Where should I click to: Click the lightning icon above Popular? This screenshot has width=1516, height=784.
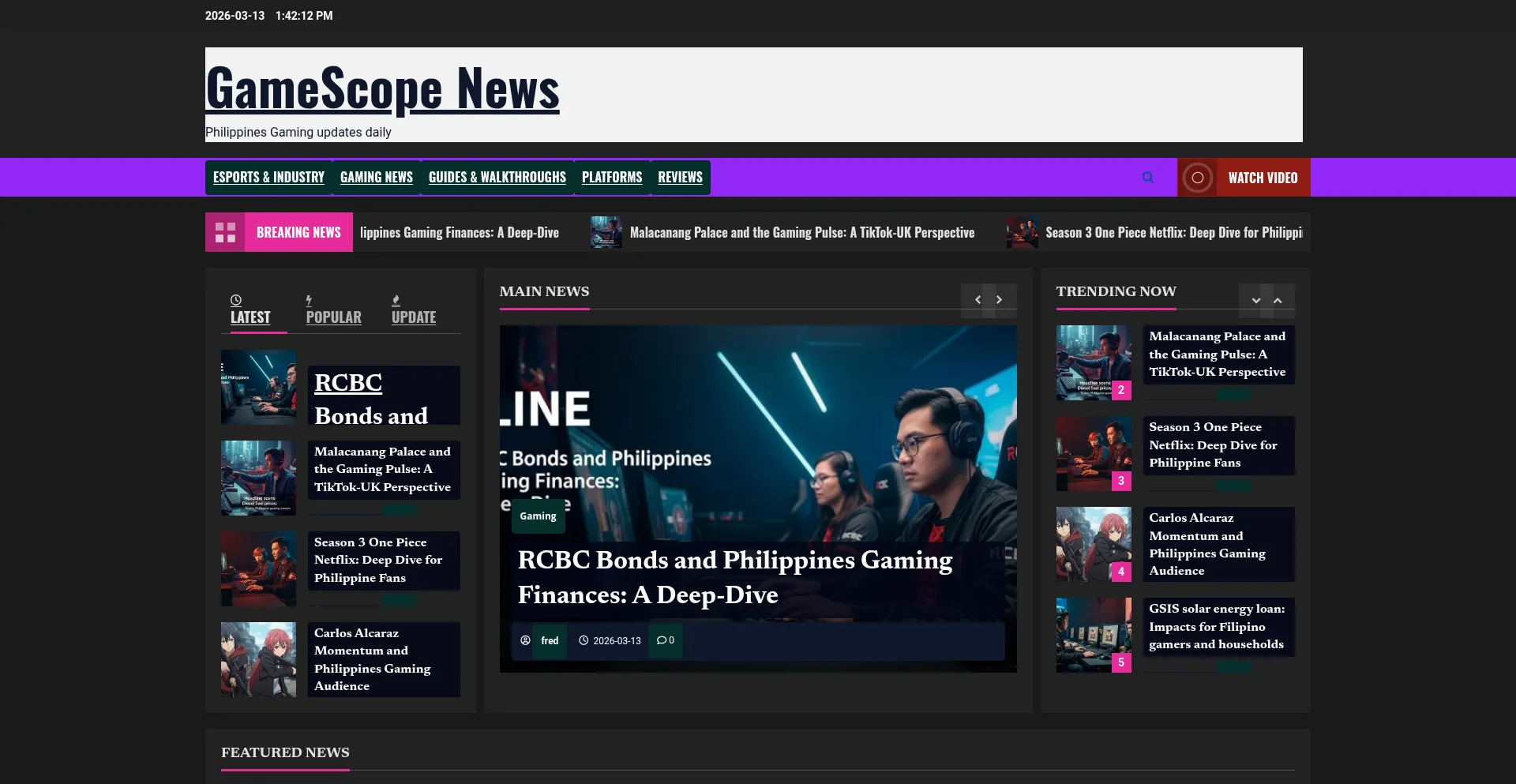(309, 300)
